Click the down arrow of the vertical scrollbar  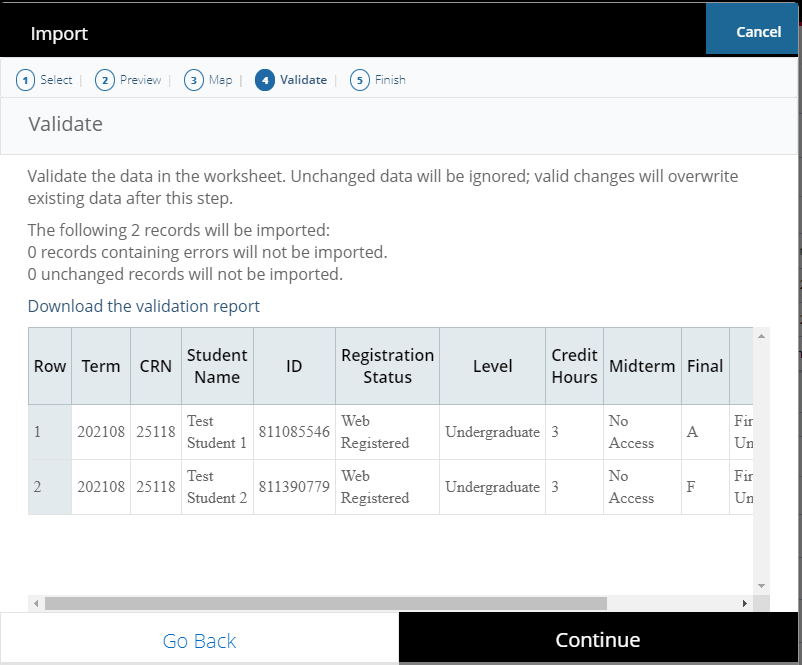click(761, 585)
